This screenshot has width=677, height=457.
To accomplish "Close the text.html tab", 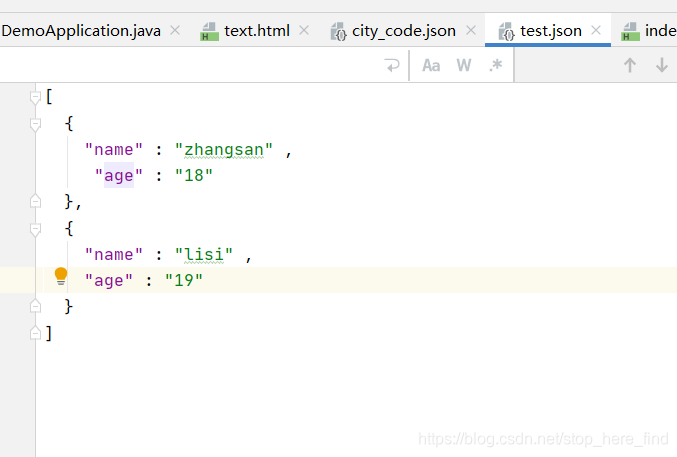I will 304,30.
